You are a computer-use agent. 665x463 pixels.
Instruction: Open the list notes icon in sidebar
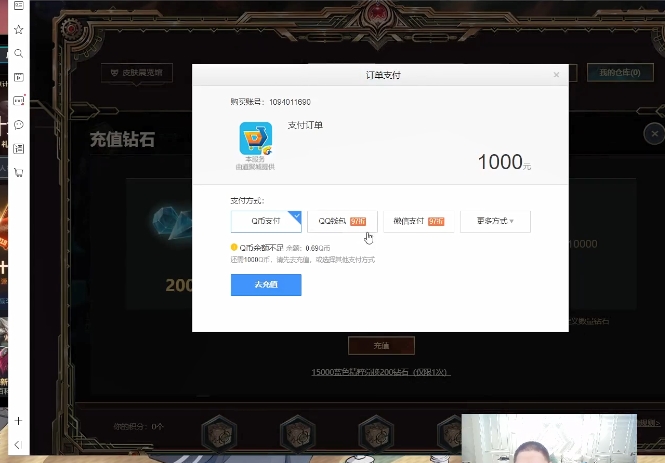pyautogui.click(x=18, y=148)
